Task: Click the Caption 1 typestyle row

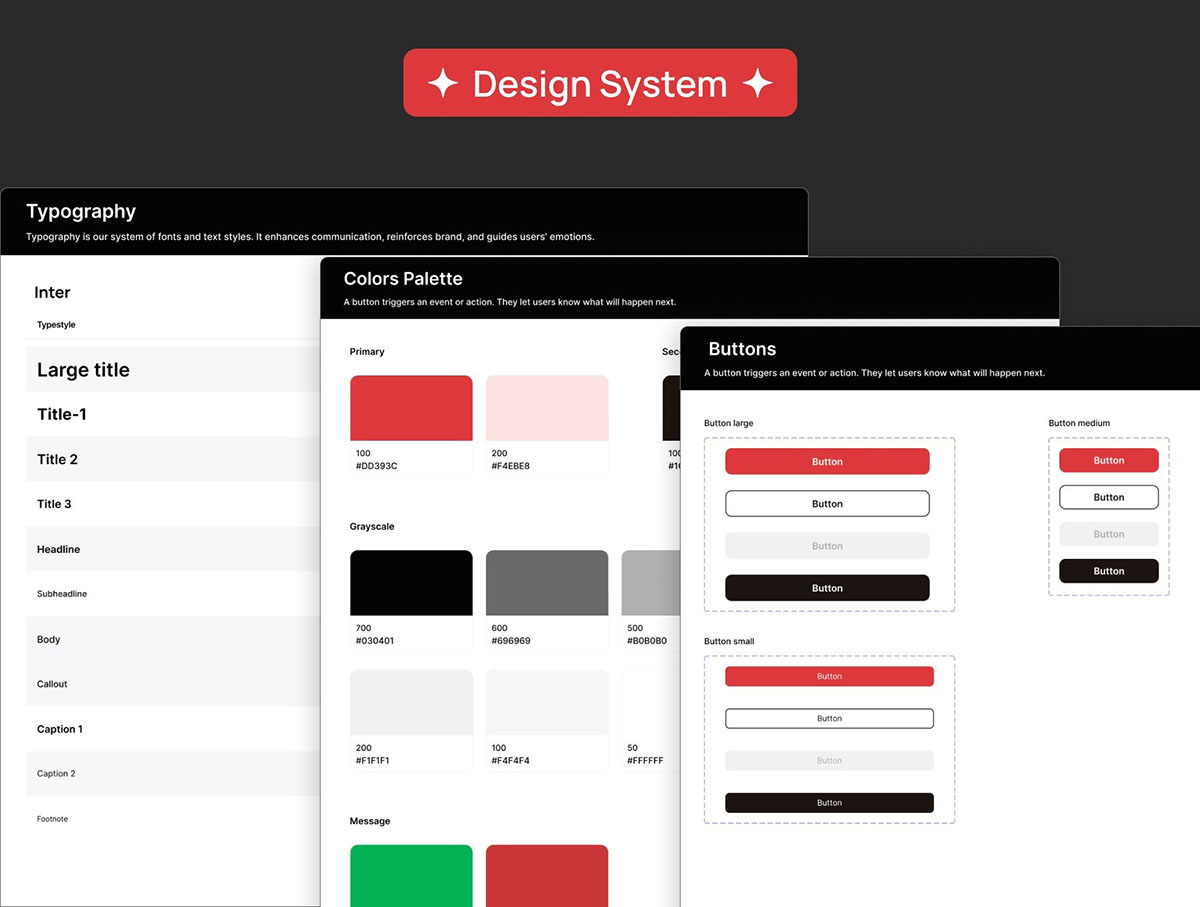Action: (x=173, y=729)
